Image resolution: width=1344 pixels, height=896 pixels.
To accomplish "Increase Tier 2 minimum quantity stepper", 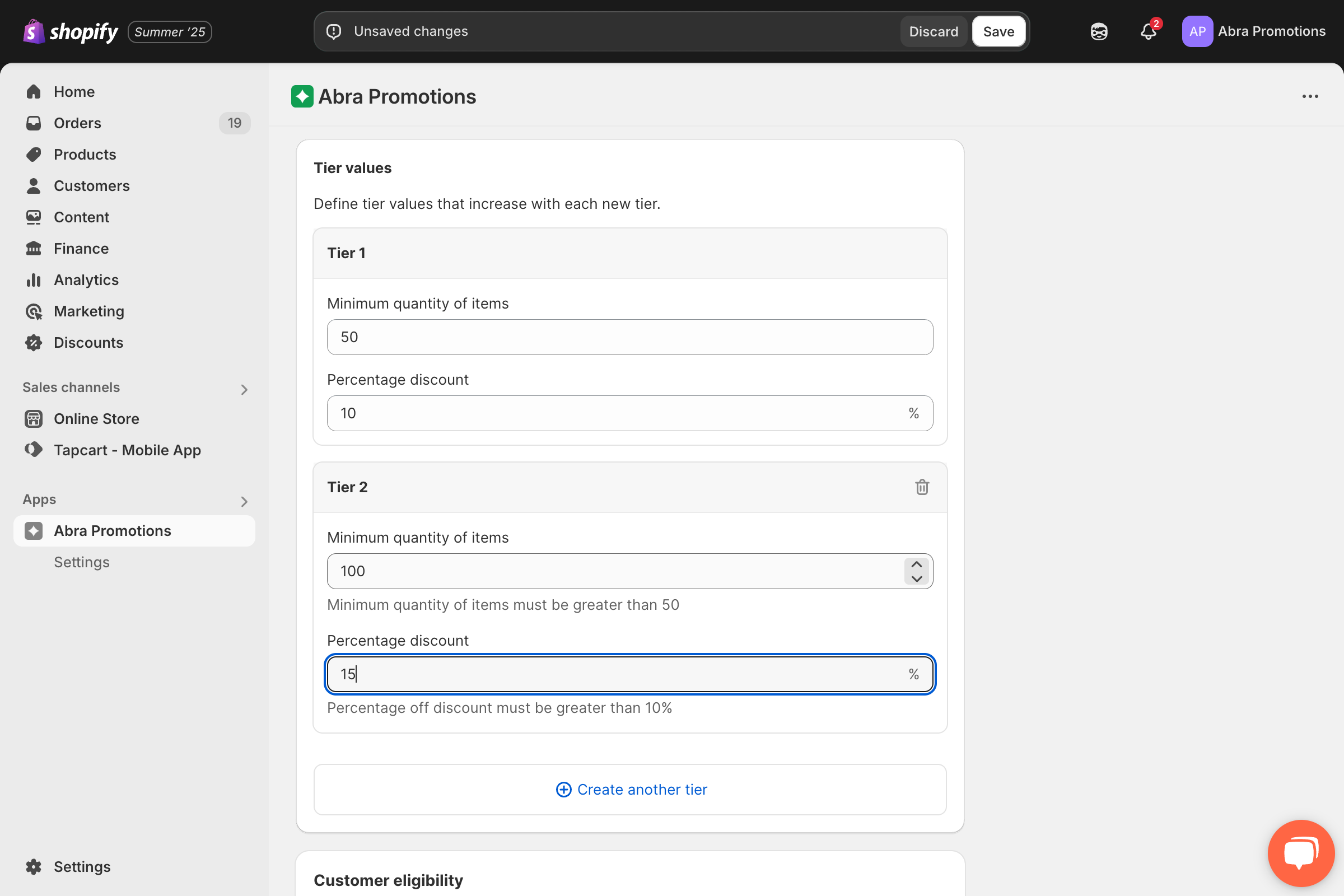I will pyautogui.click(x=917, y=564).
